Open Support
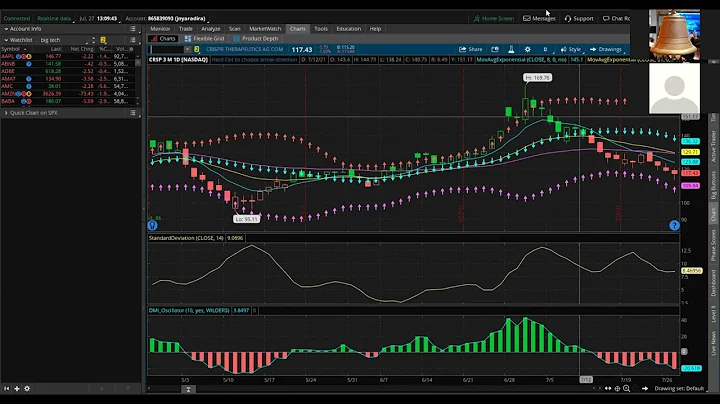 [579, 18]
